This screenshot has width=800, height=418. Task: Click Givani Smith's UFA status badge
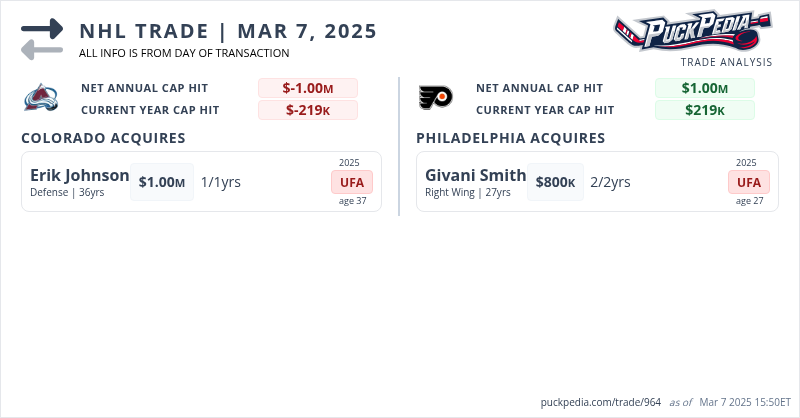[x=749, y=182]
